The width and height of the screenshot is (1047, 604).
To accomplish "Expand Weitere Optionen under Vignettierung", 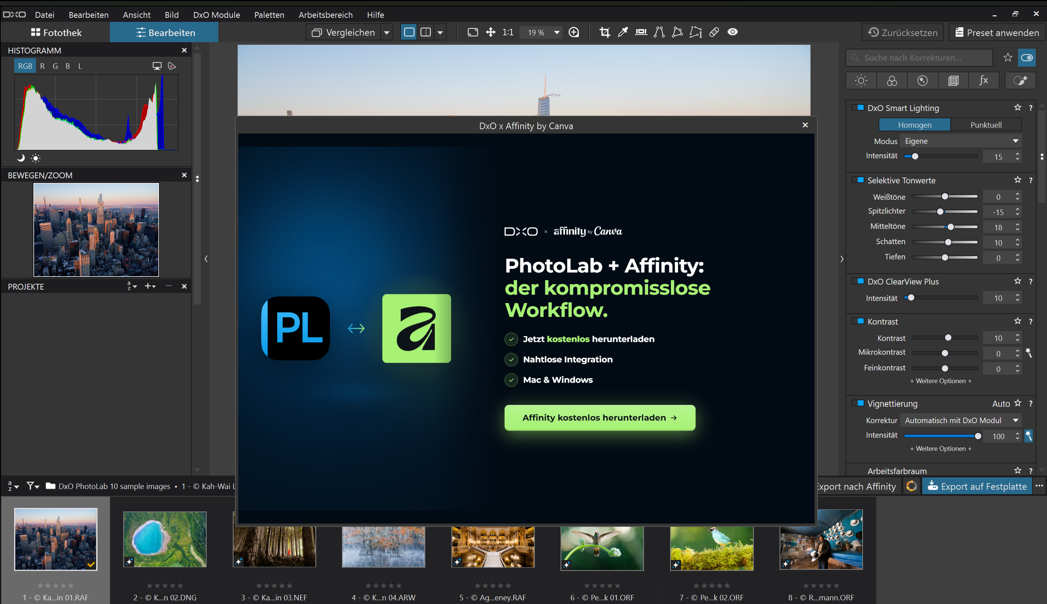I will click(x=940, y=448).
